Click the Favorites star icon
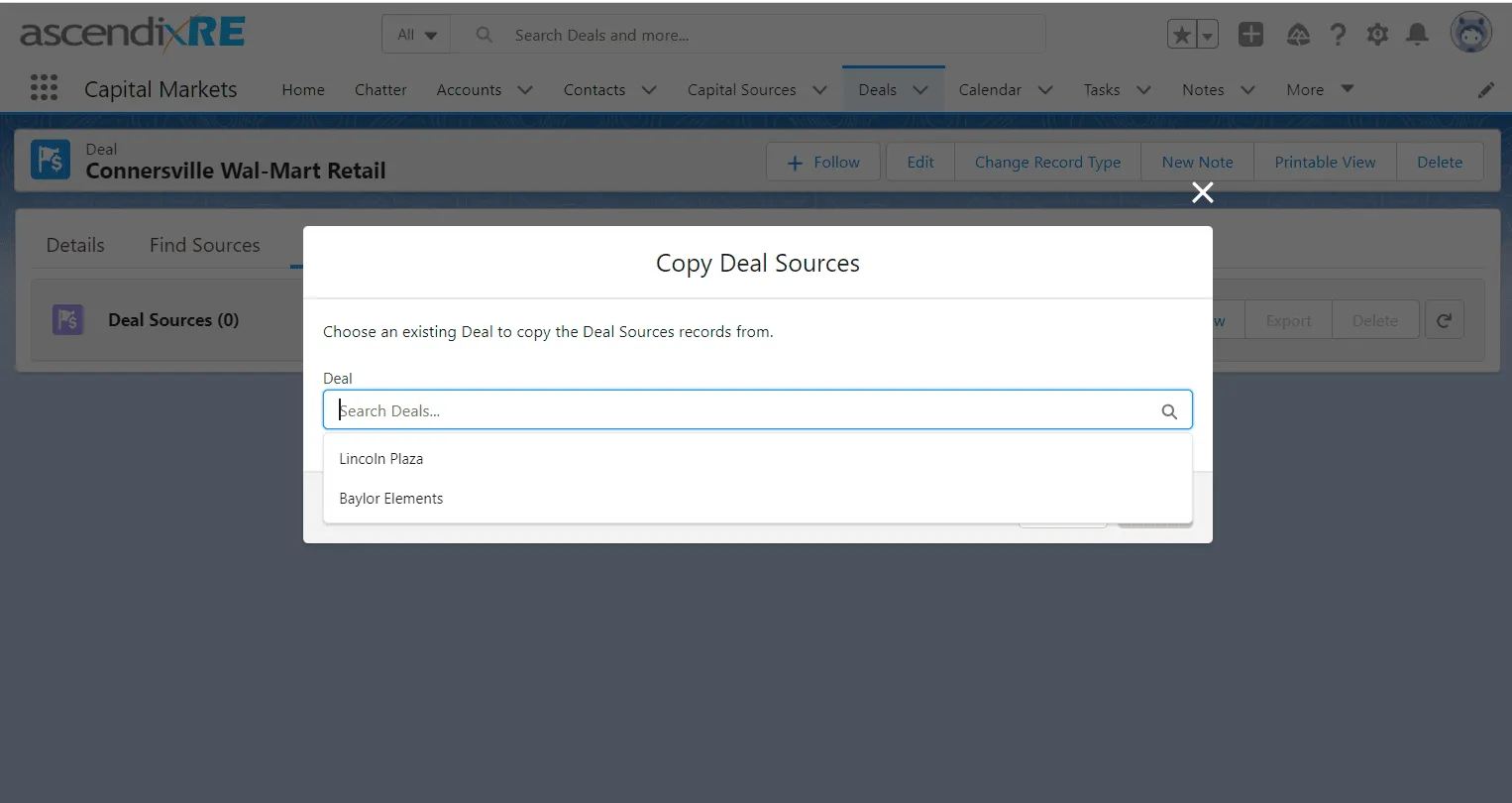Screen dimensions: 1512x803 coord(1182,35)
